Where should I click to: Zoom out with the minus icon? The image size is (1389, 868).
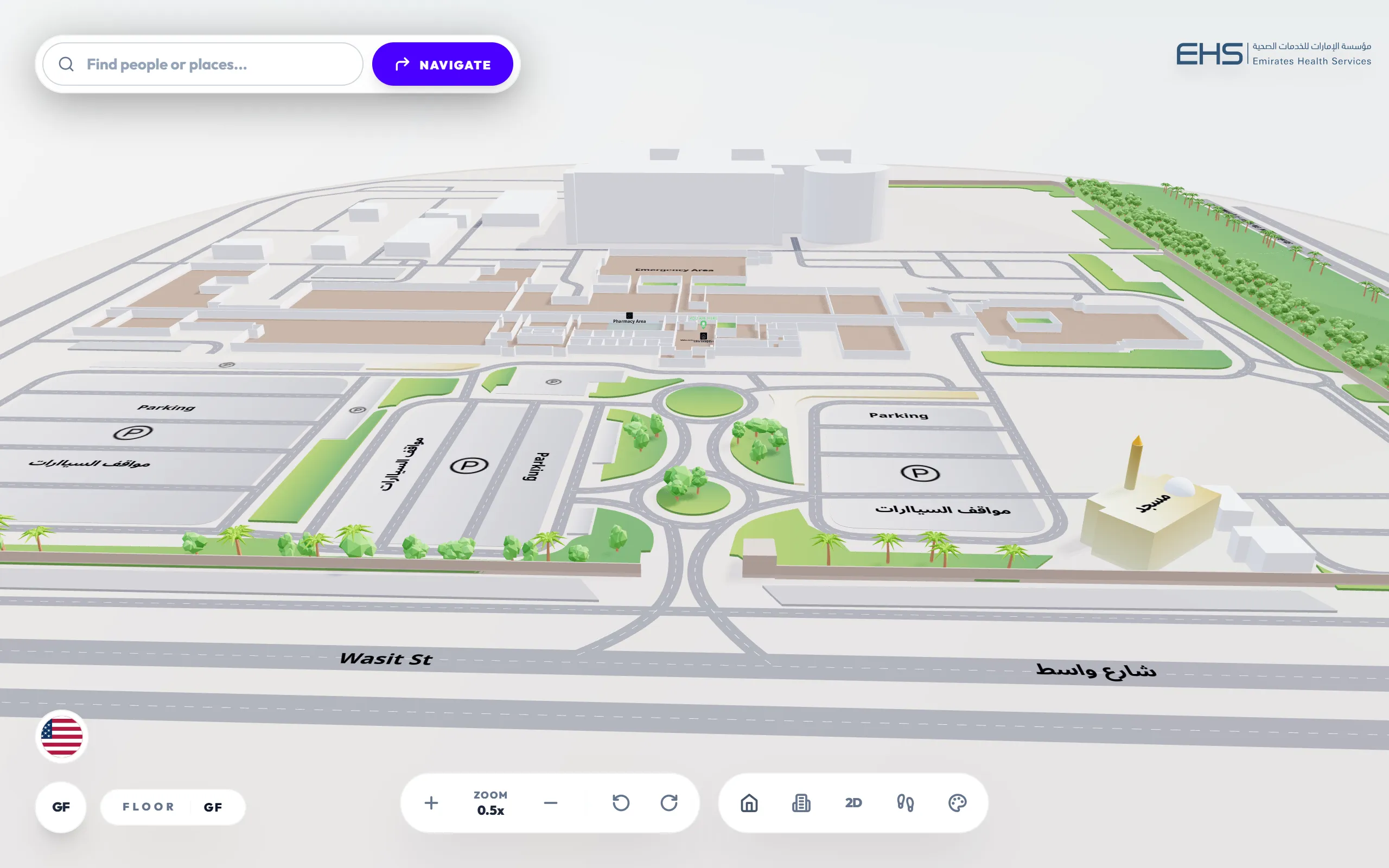point(550,802)
